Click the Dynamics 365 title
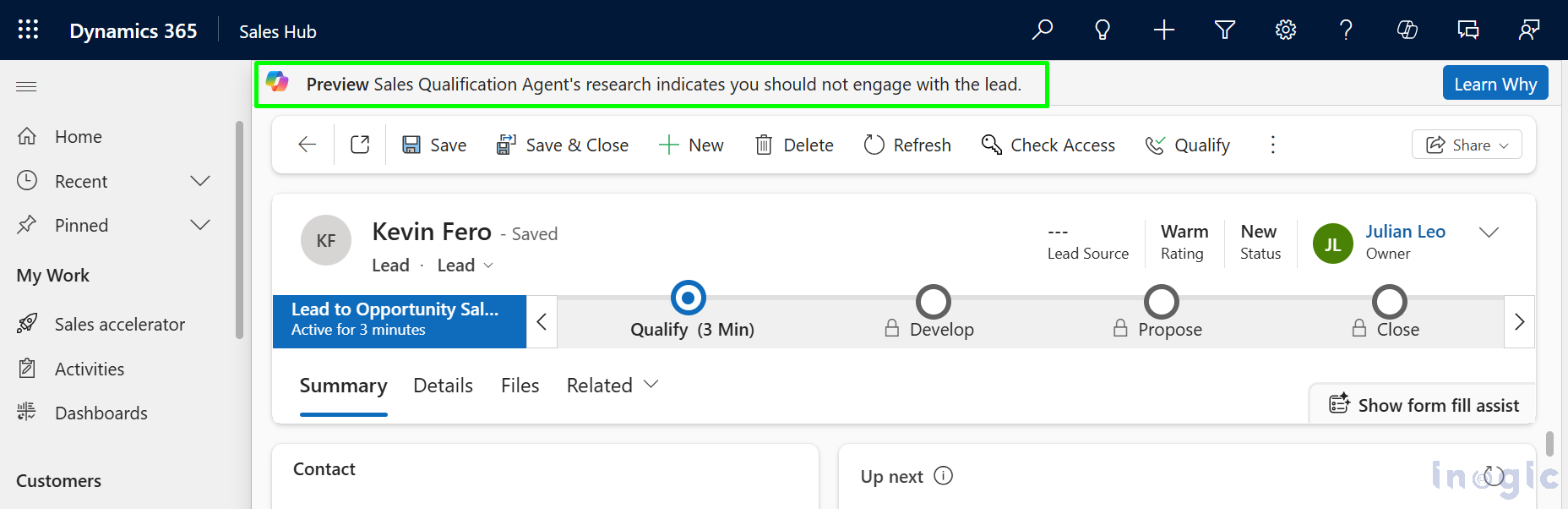 [x=133, y=31]
